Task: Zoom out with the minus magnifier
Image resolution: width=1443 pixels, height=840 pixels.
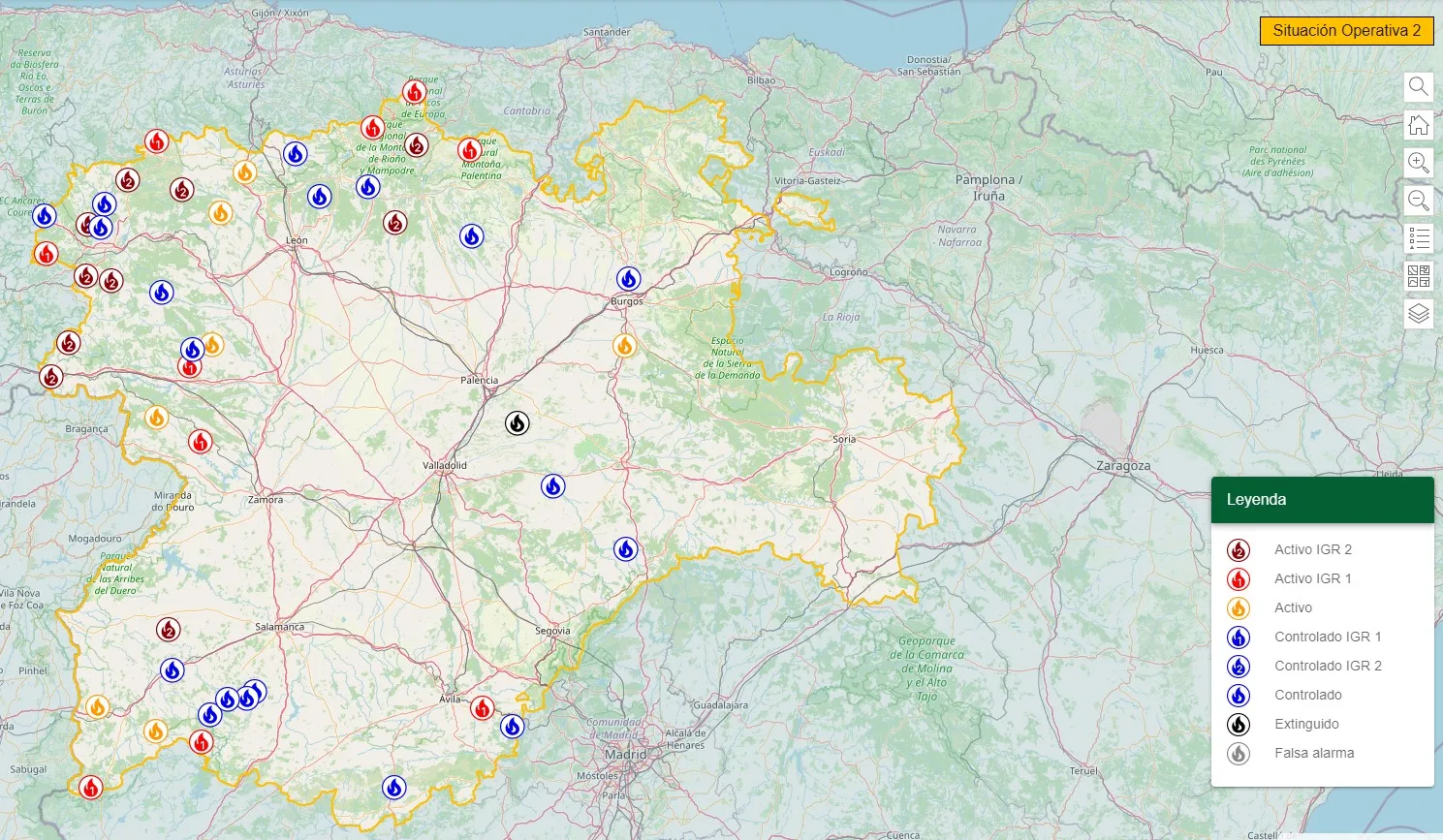Action: point(1419,200)
